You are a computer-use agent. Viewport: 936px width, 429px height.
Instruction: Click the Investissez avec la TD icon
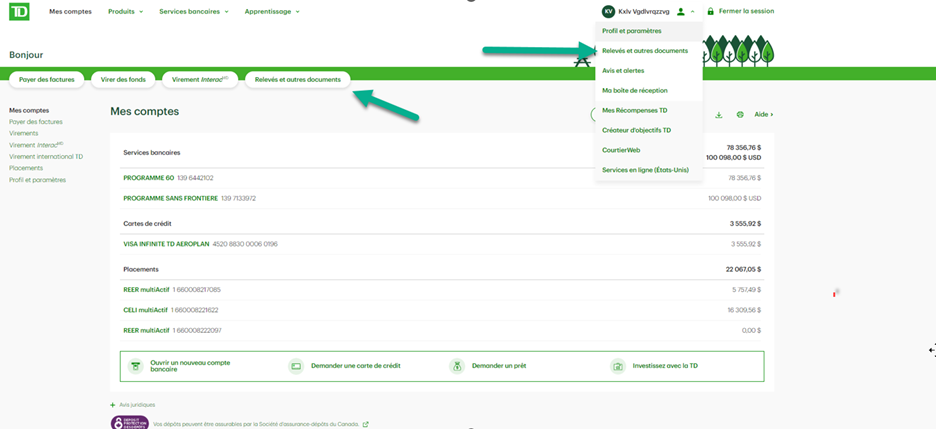(618, 366)
